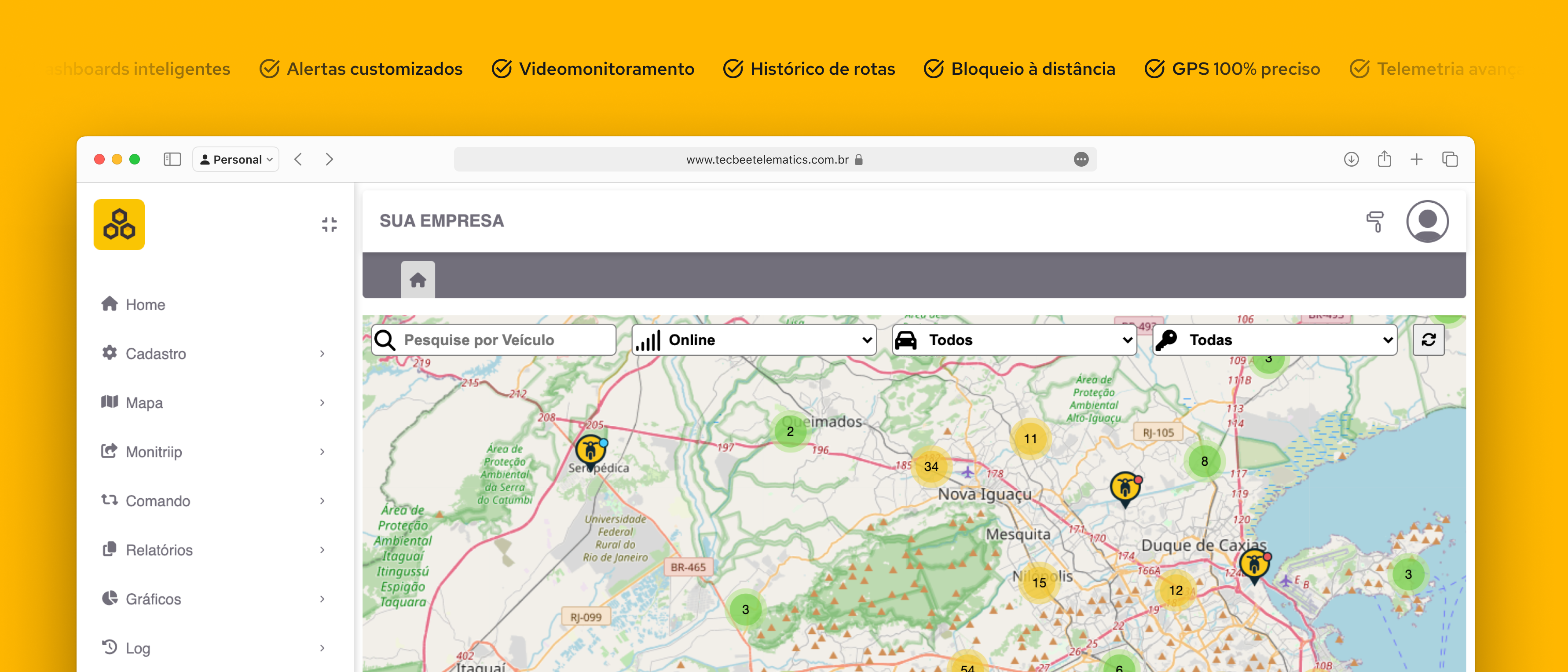Open the Log menu item
1568x672 pixels.
point(213,648)
